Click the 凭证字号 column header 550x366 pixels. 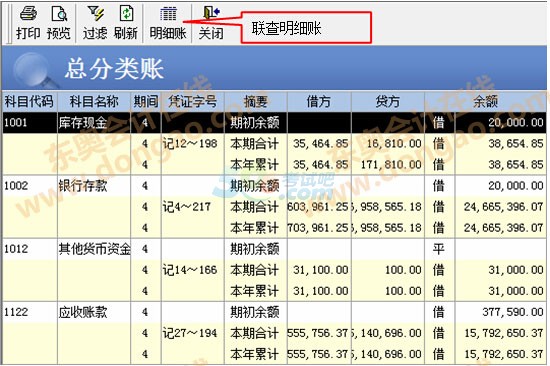pos(193,102)
